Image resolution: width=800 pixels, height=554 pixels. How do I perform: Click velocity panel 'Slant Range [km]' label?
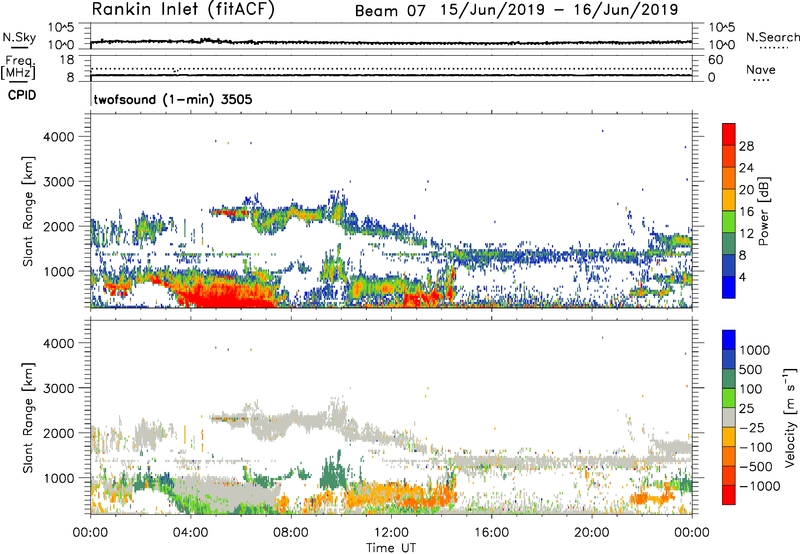tap(28, 417)
